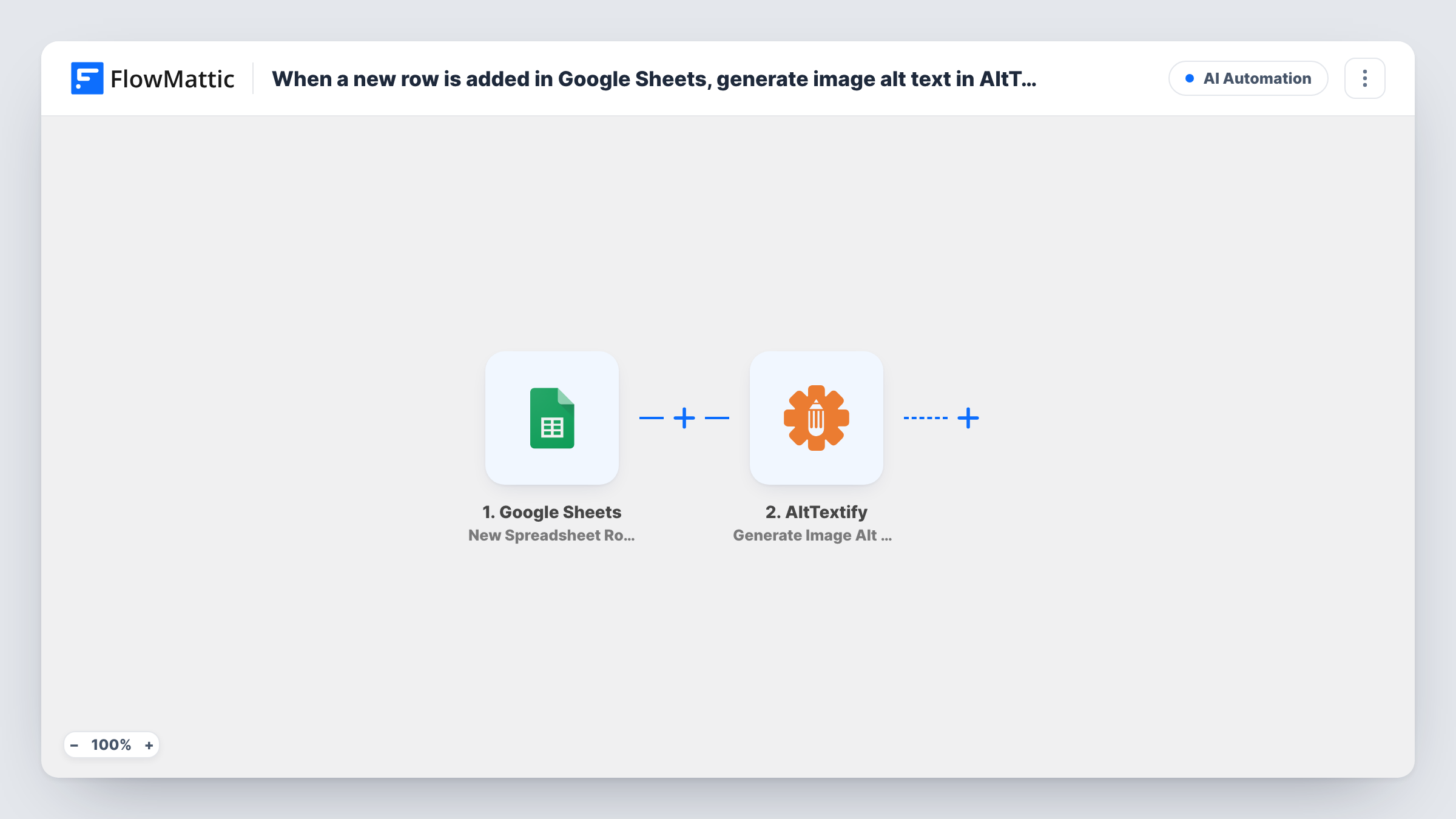This screenshot has height=819, width=1456.
Task: Add a step between Google Sheets and AltTextify
Action: pos(684,418)
